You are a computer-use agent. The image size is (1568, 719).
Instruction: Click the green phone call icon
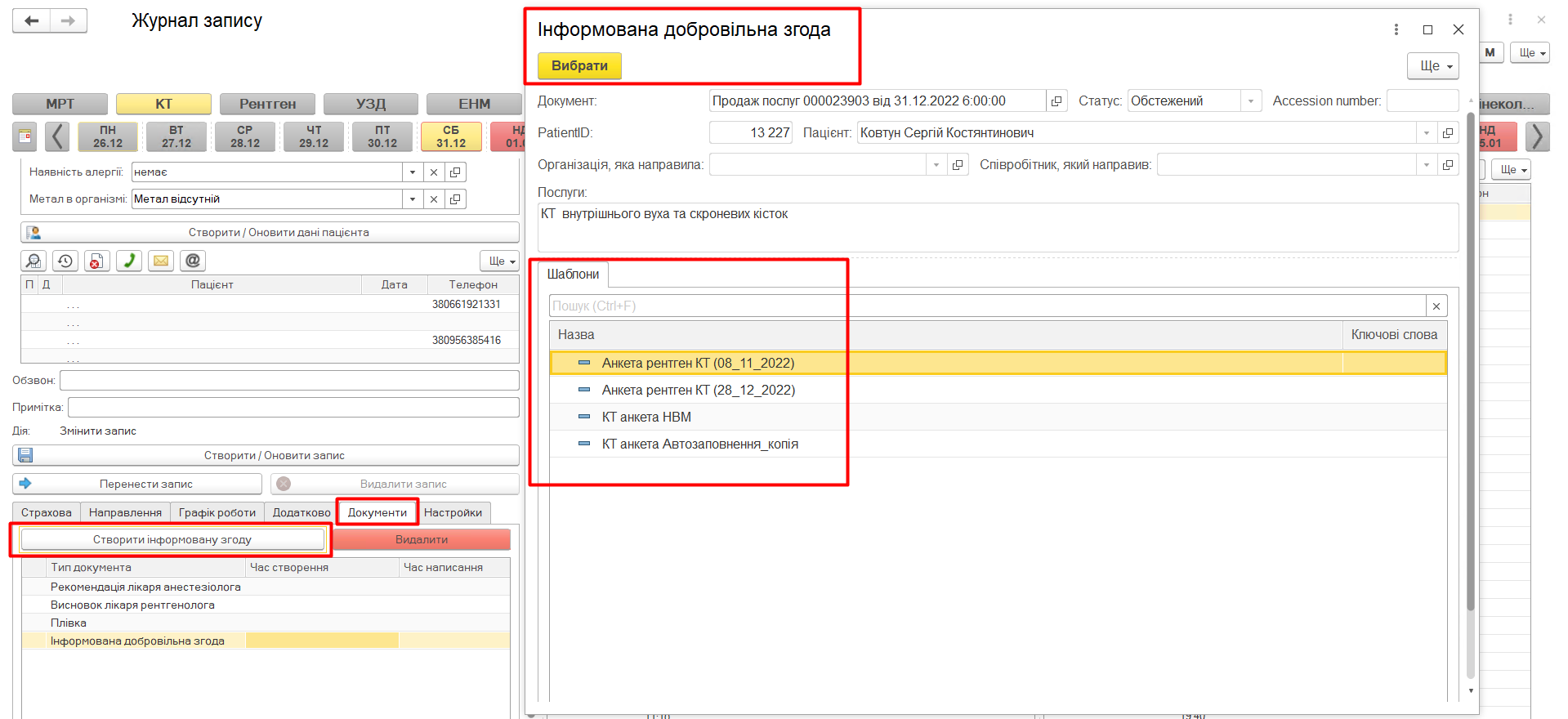pos(129,261)
